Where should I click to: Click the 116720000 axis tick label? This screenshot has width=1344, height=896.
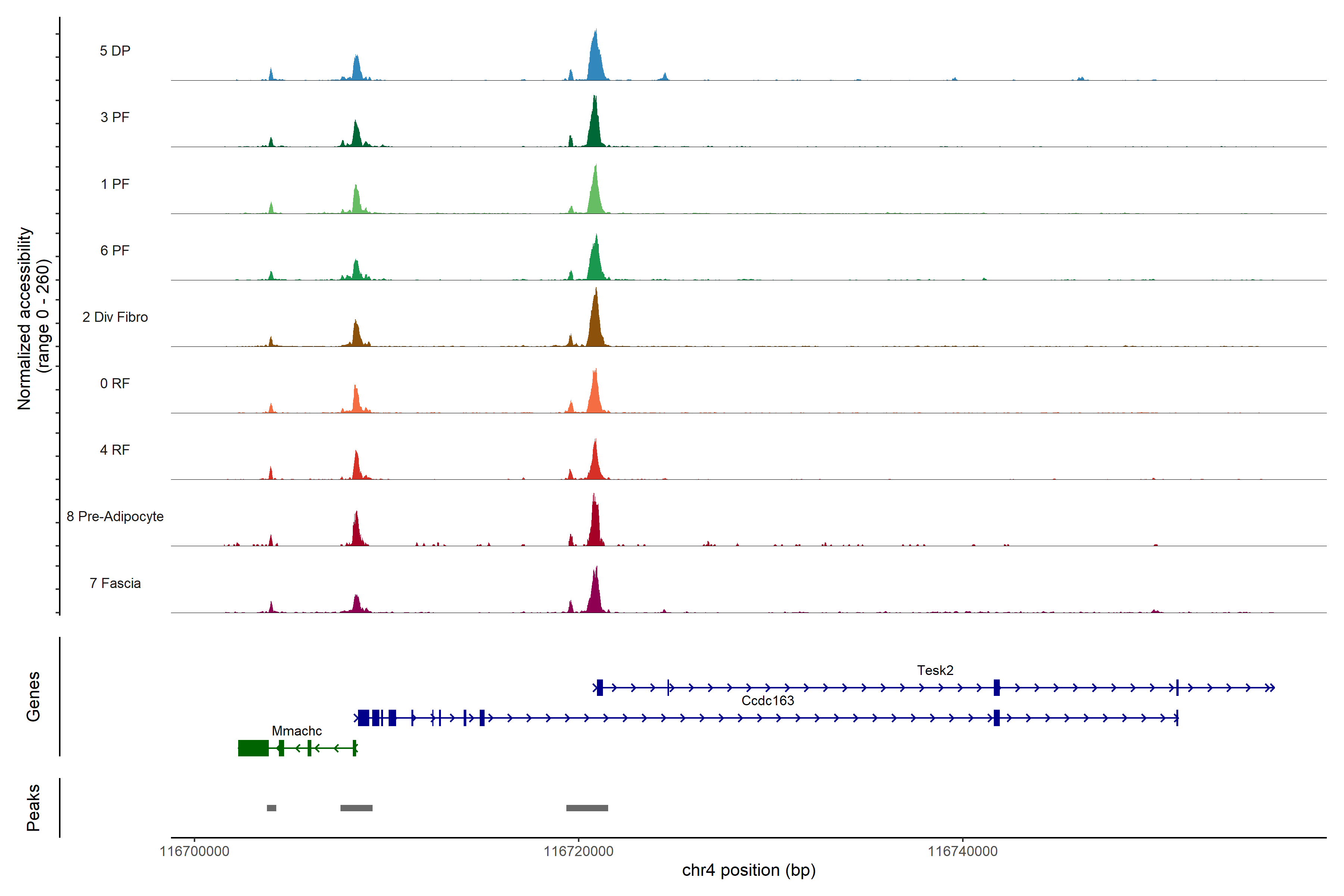578,852
